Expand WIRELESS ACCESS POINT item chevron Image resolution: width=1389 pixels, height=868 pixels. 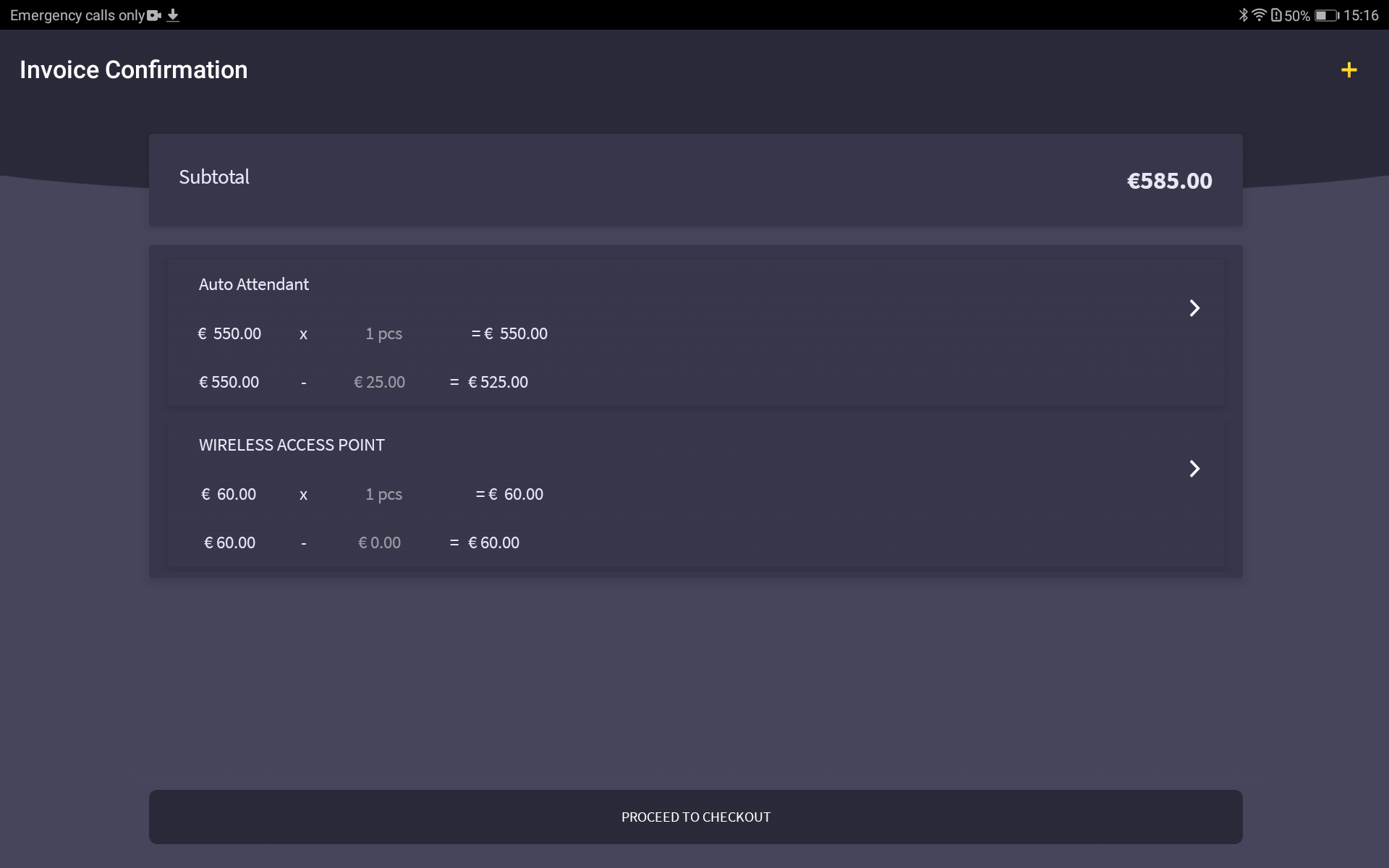point(1194,469)
